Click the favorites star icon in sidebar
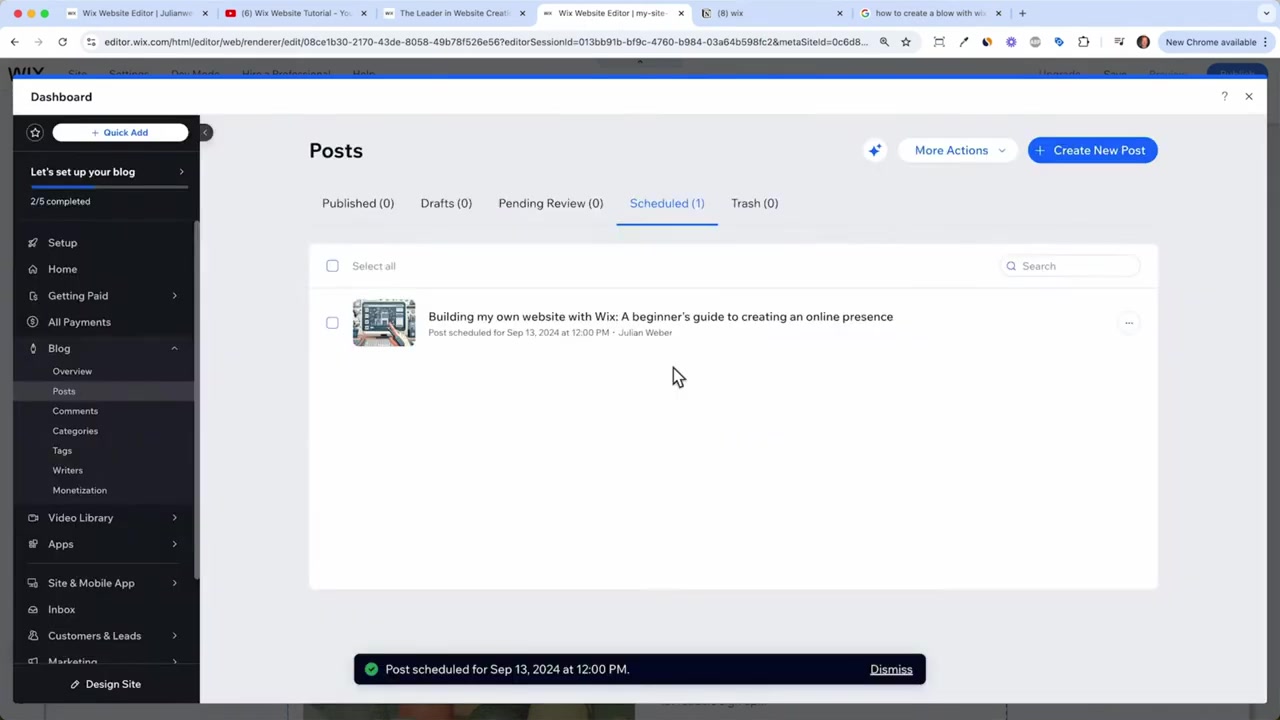This screenshot has height=720, width=1280. (x=35, y=132)
